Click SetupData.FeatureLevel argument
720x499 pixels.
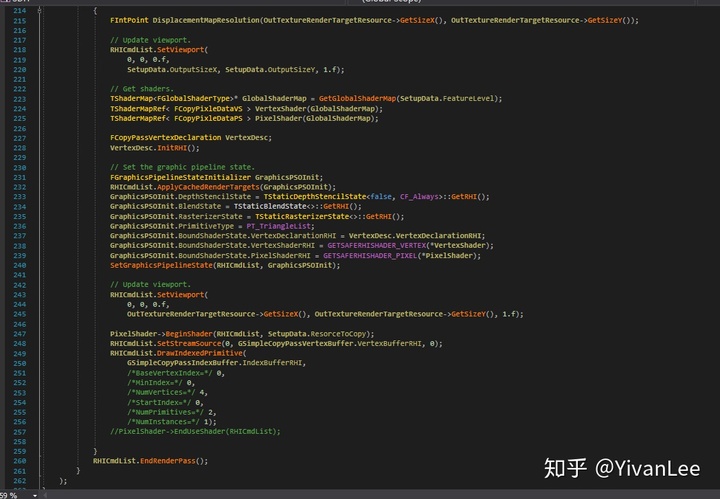click(447, 98)
